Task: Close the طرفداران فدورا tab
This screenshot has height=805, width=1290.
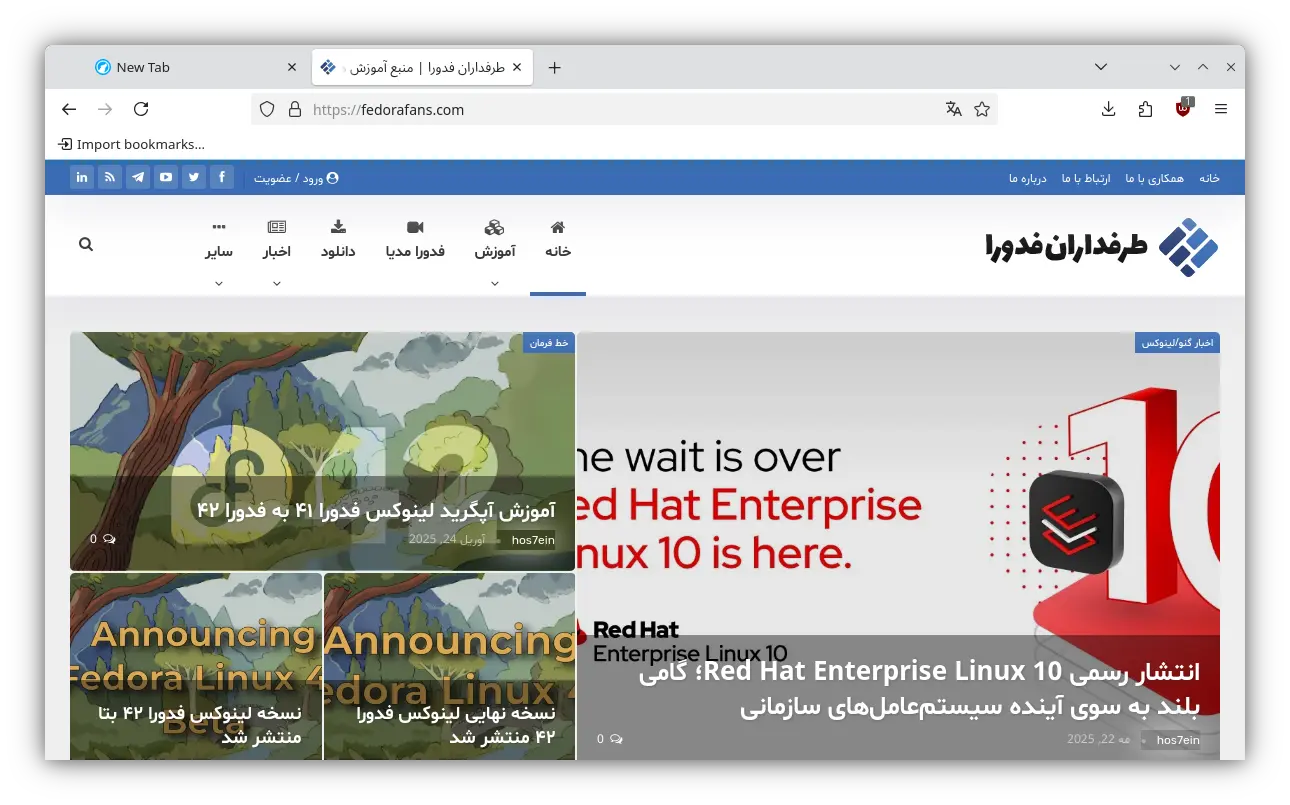Action: pyautogui.click(x=517, y=67)
